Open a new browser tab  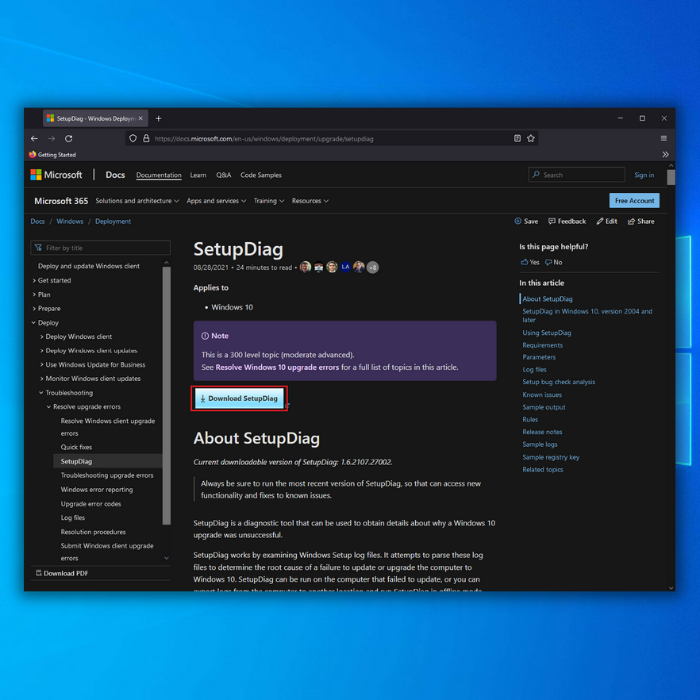pos(158,118)
